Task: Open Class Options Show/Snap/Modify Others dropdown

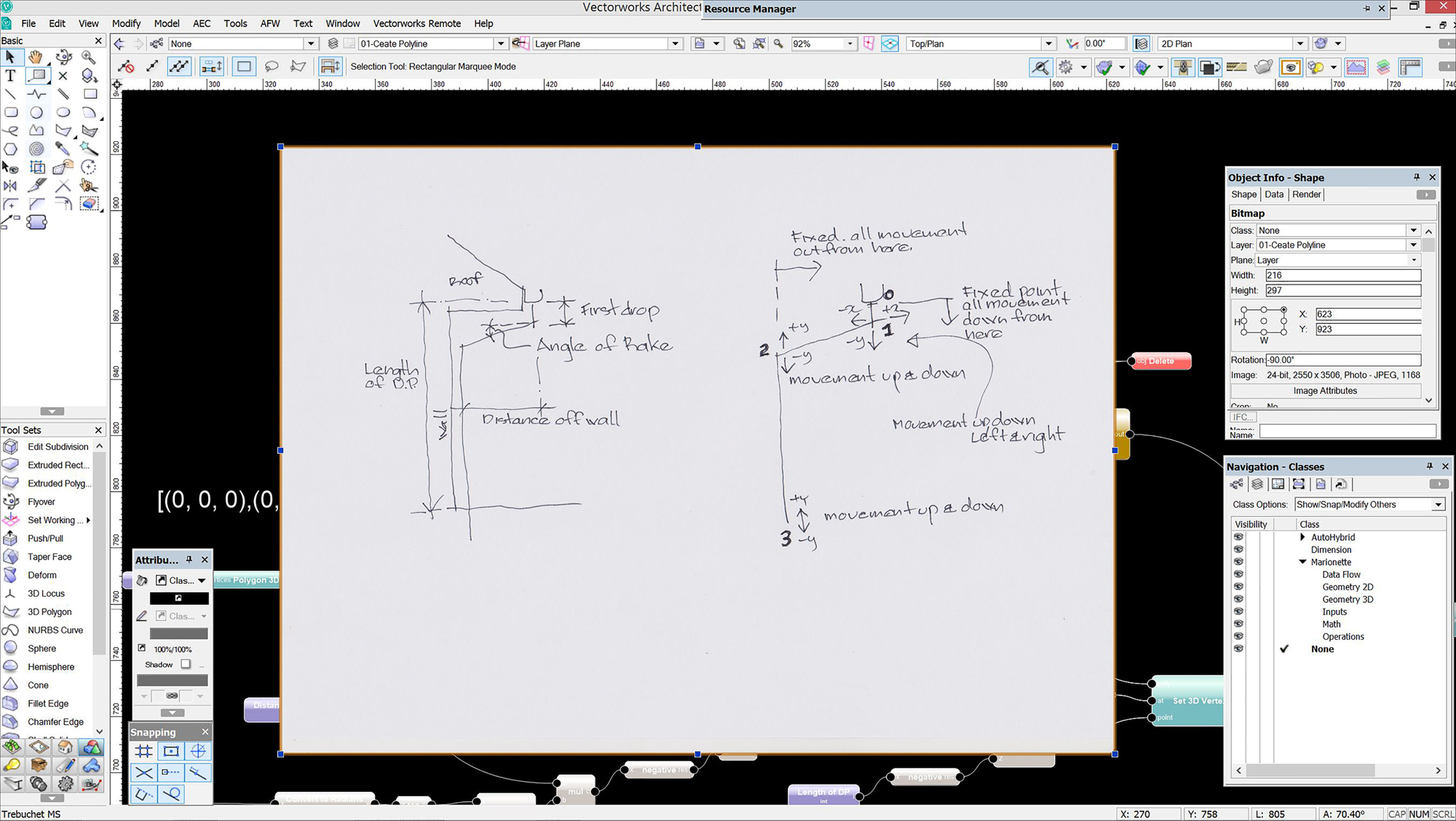Action: point(1369,504)
